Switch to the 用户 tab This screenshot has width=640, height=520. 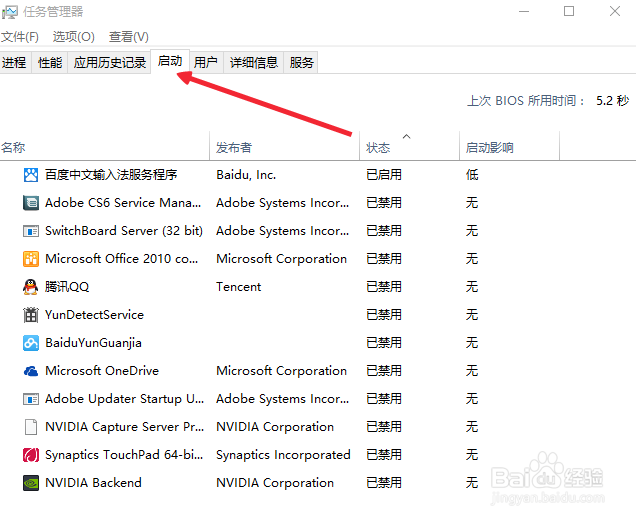point(206,62)
